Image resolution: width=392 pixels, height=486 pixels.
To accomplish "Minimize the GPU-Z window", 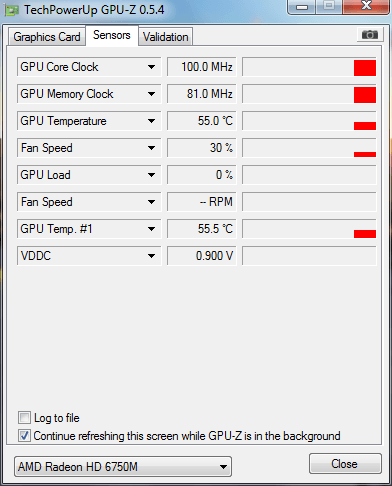I will pyautogui.click(x=302, y=6).
